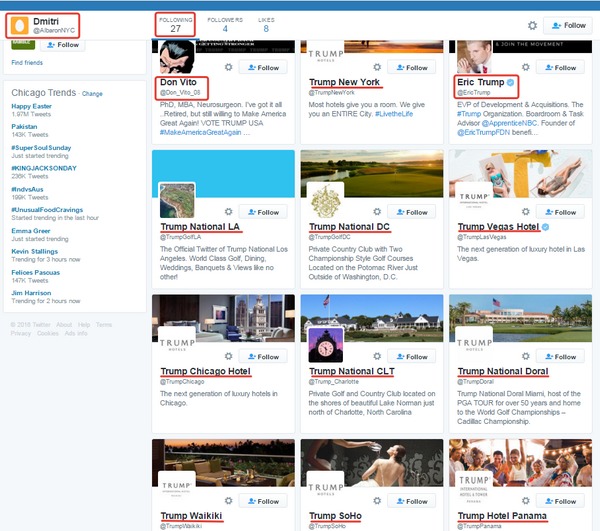Open gear menu on Don Vito card
Screen dimensions: 600x531
pos(228,67)
